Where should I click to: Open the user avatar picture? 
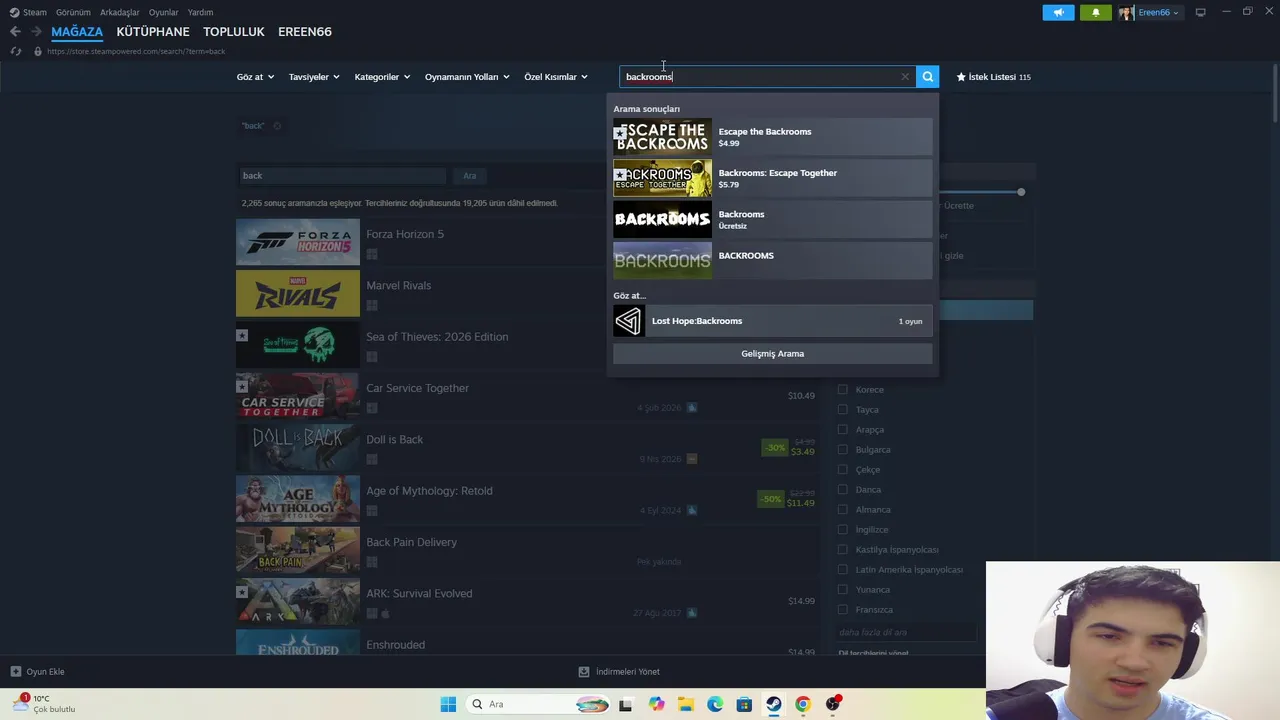[x=1126, y=12]
